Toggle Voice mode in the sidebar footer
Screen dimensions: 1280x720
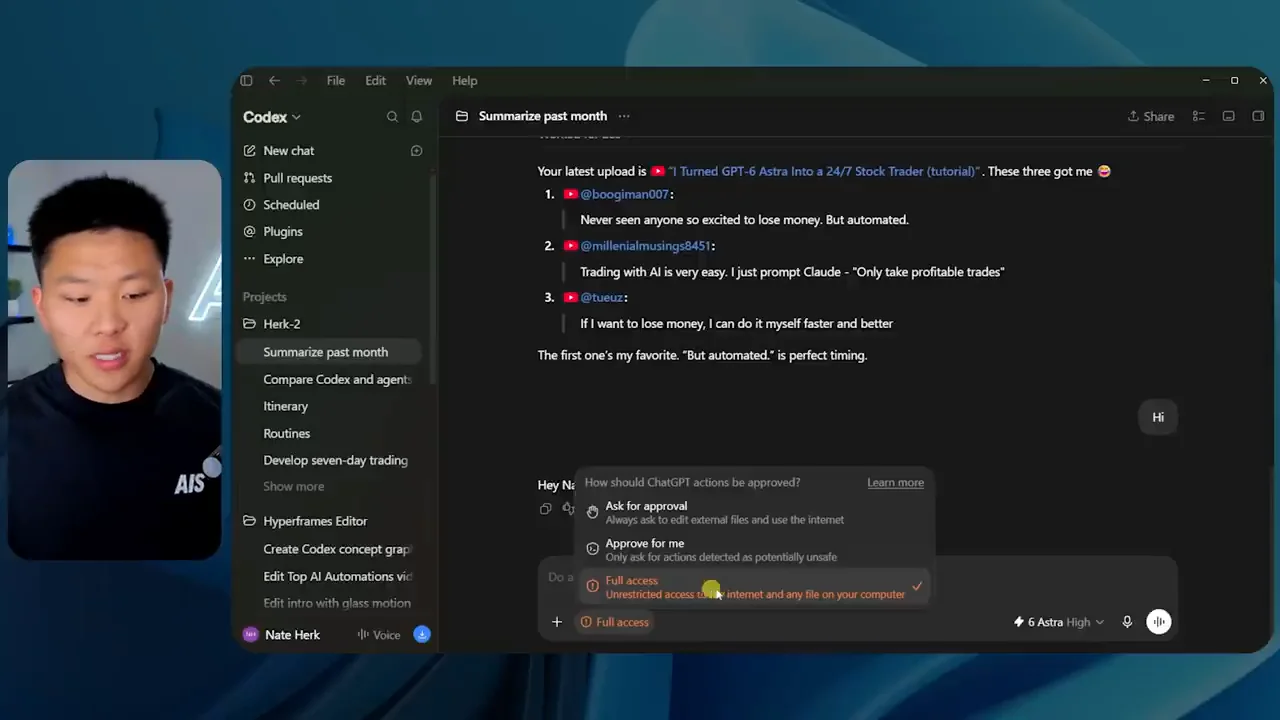coord(379,635)
